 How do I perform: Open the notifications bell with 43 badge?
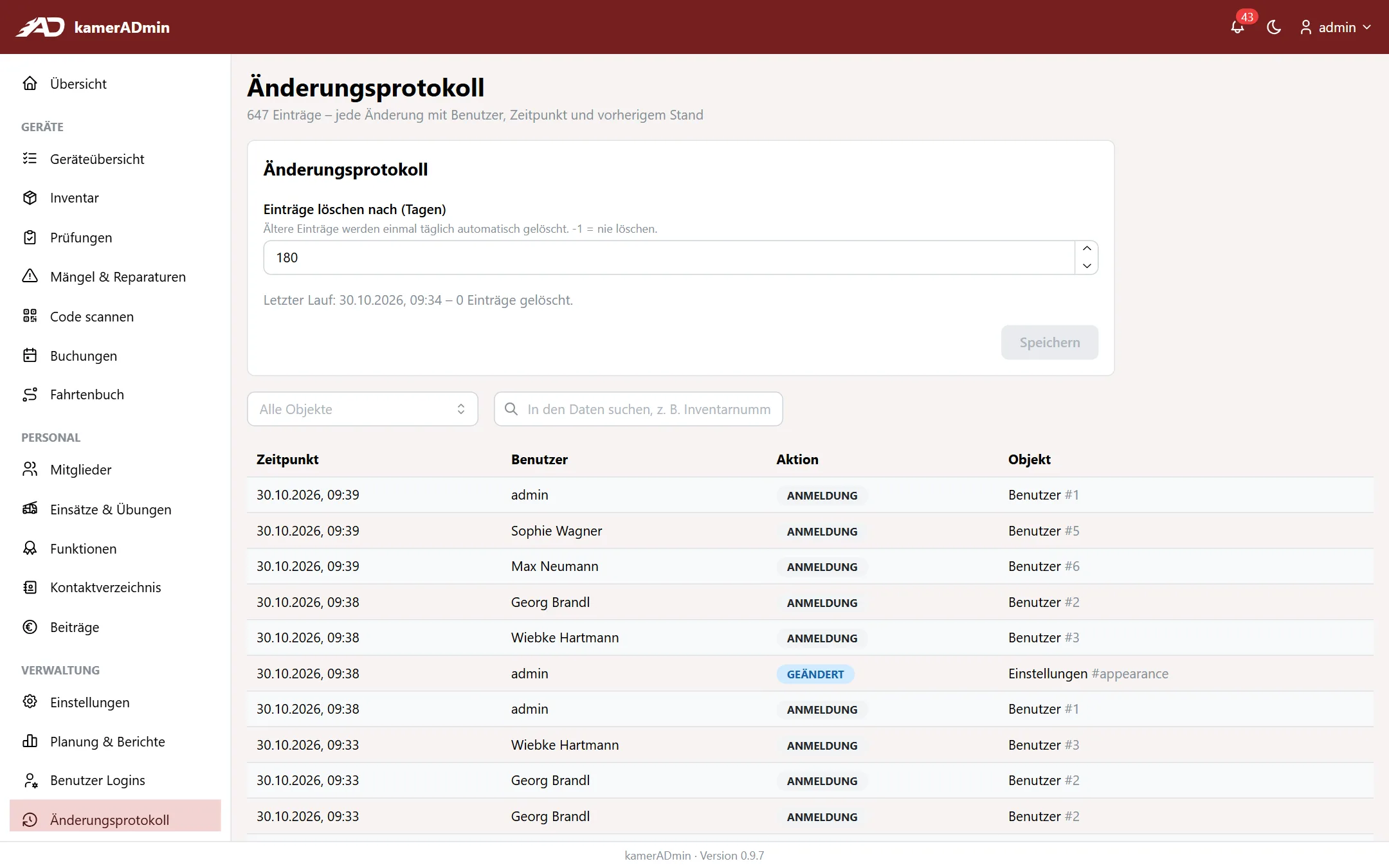[x=1238, y=26]
